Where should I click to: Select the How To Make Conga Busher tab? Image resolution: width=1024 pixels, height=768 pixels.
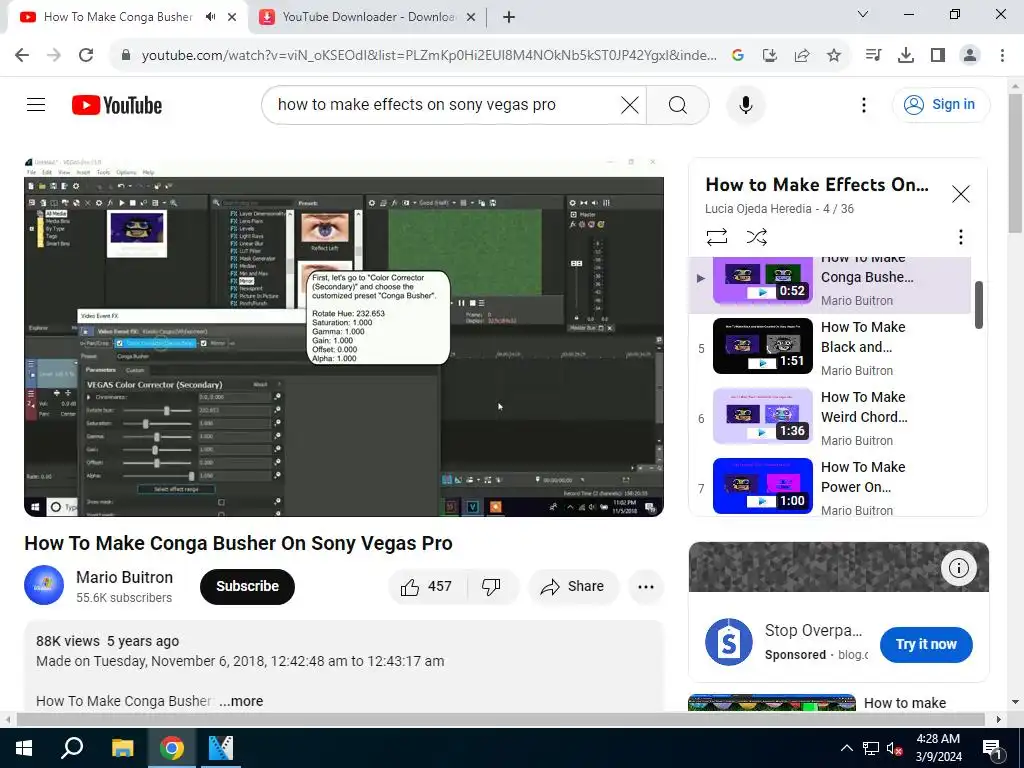tap(118, 17)
